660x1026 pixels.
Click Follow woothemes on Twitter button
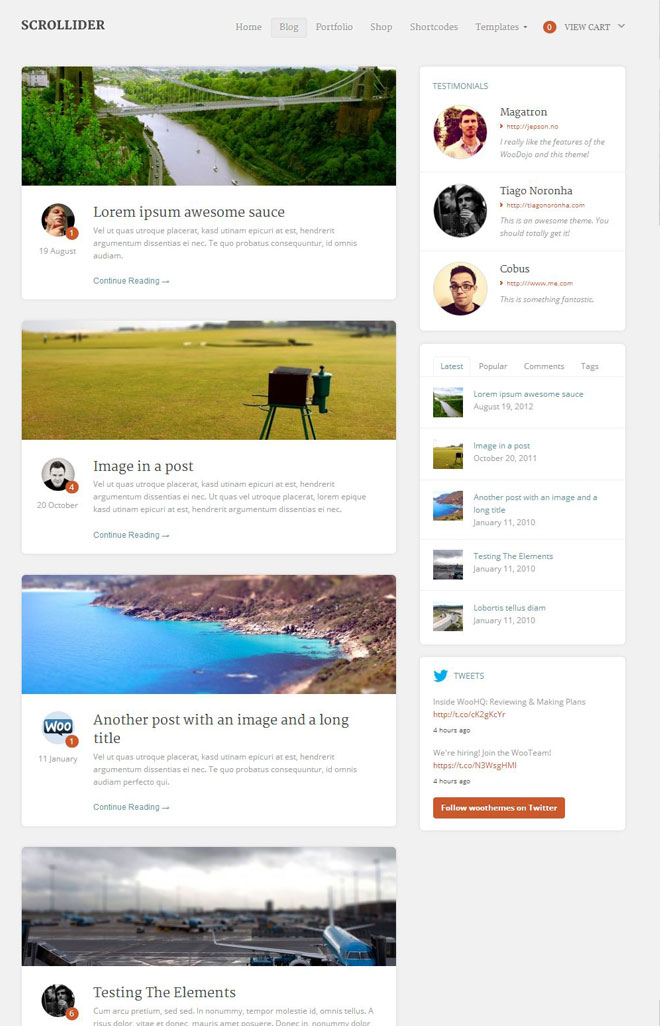(x=498, y=807)
